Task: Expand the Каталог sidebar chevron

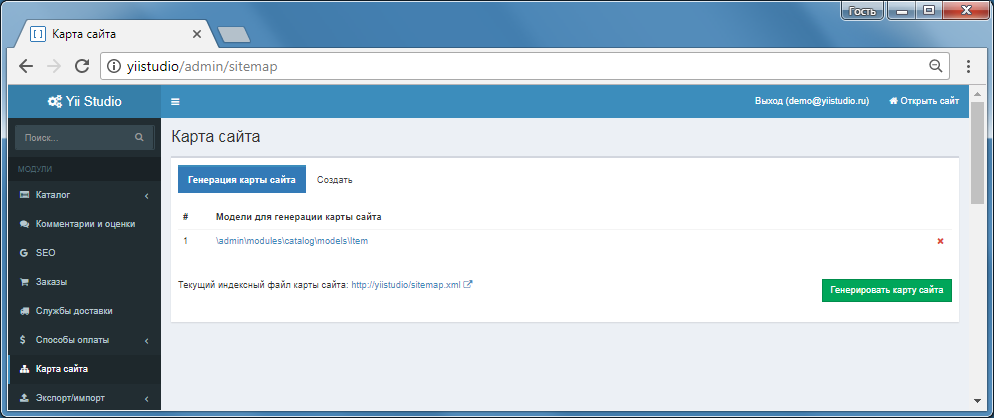Action: [x=146, y=195]
